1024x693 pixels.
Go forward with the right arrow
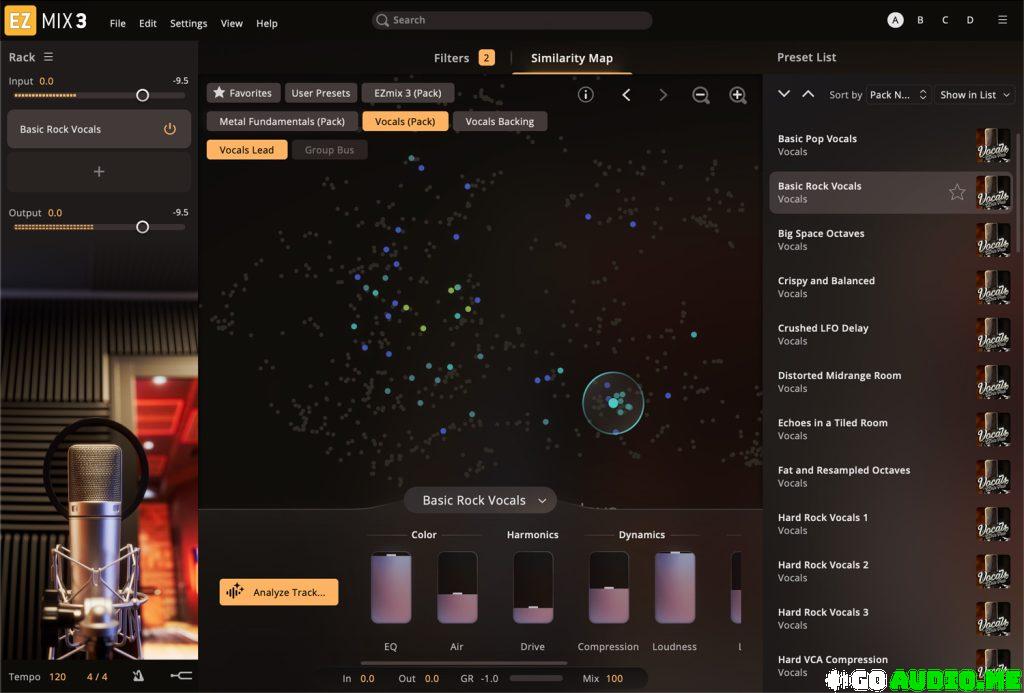point(663,95)
